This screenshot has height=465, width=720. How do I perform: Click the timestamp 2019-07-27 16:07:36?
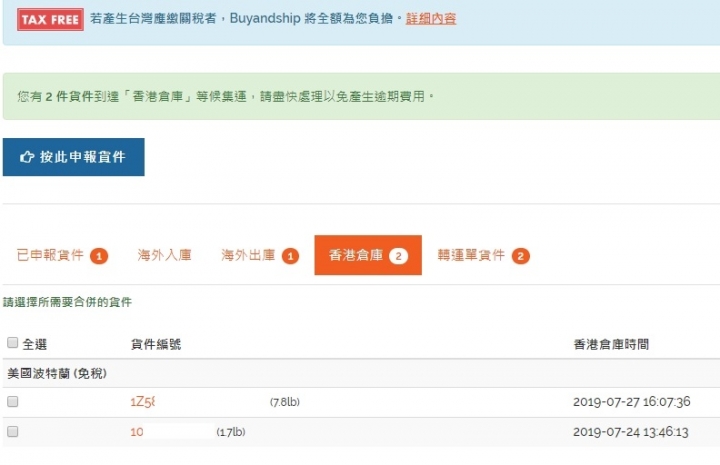click(631, 402)
